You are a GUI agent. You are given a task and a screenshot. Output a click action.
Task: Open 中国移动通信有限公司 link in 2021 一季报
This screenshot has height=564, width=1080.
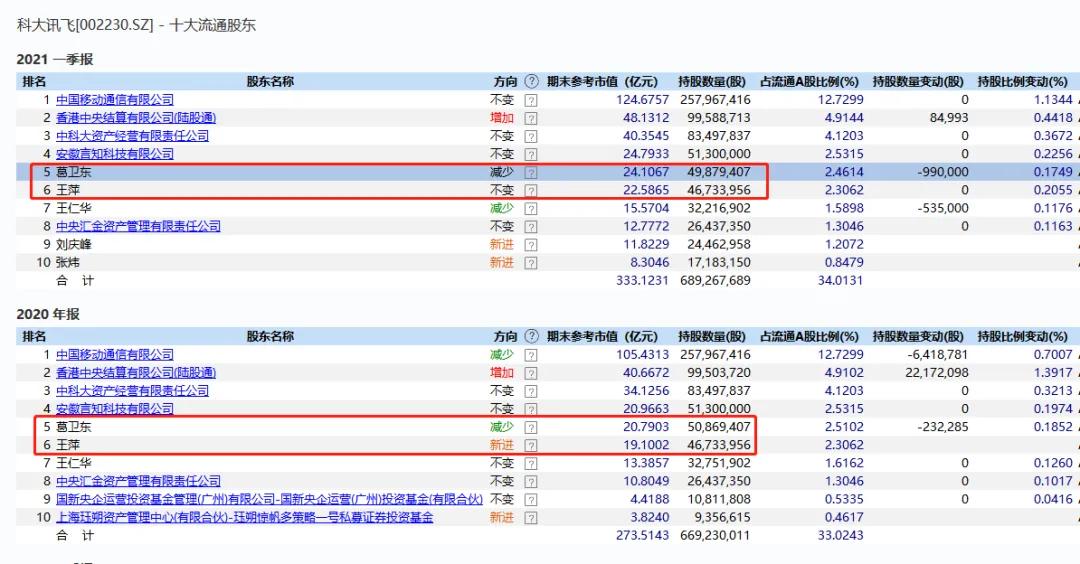[x=114, y=100]
